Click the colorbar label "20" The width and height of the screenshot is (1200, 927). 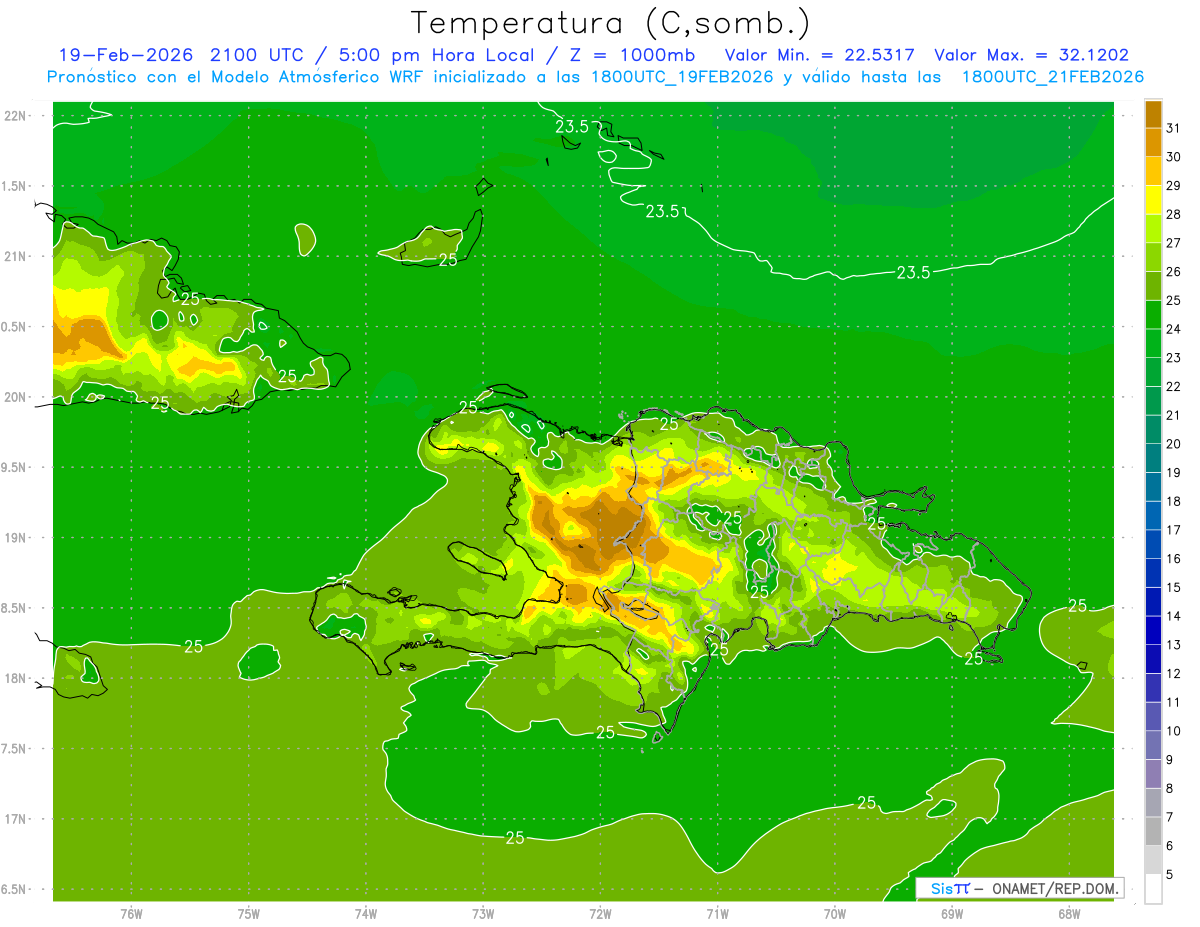click(x=1174, y=443)
